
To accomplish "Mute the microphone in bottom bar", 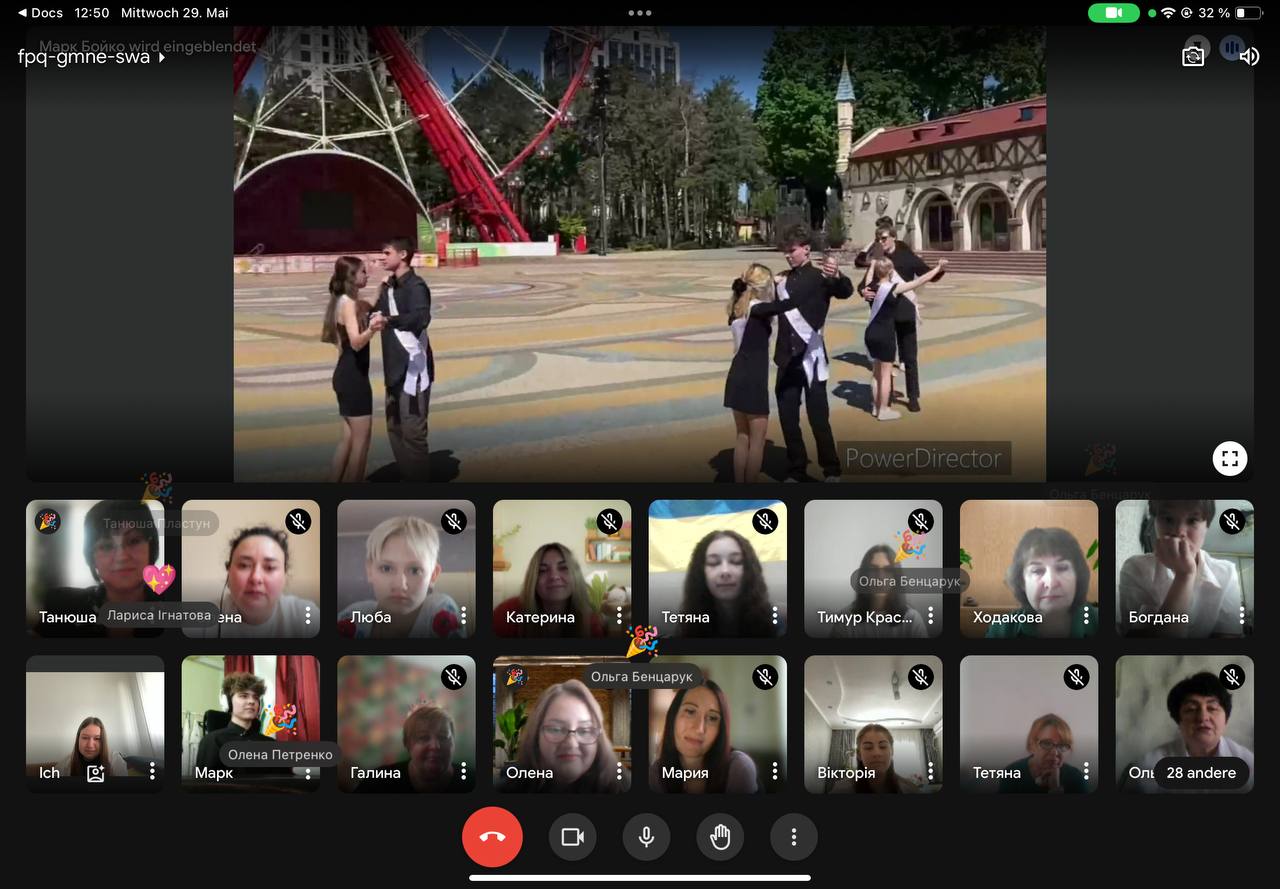I will pos(646,837).
